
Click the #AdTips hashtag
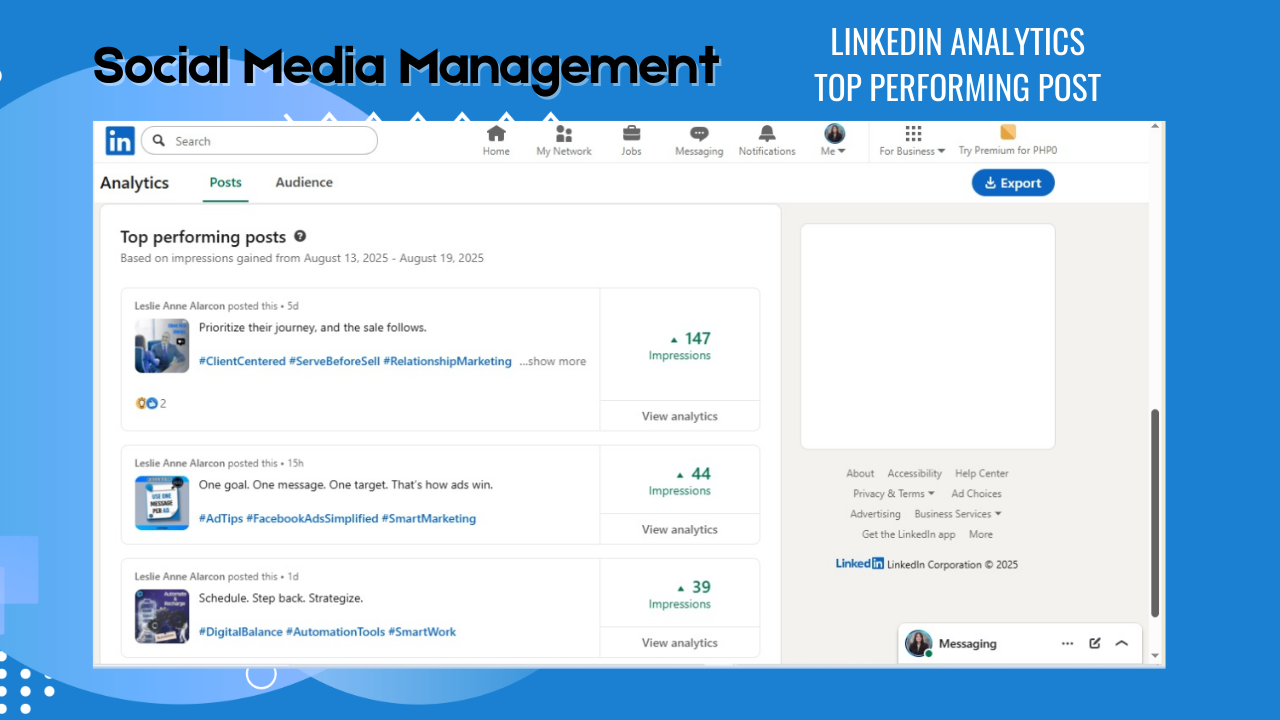point(221,519)
